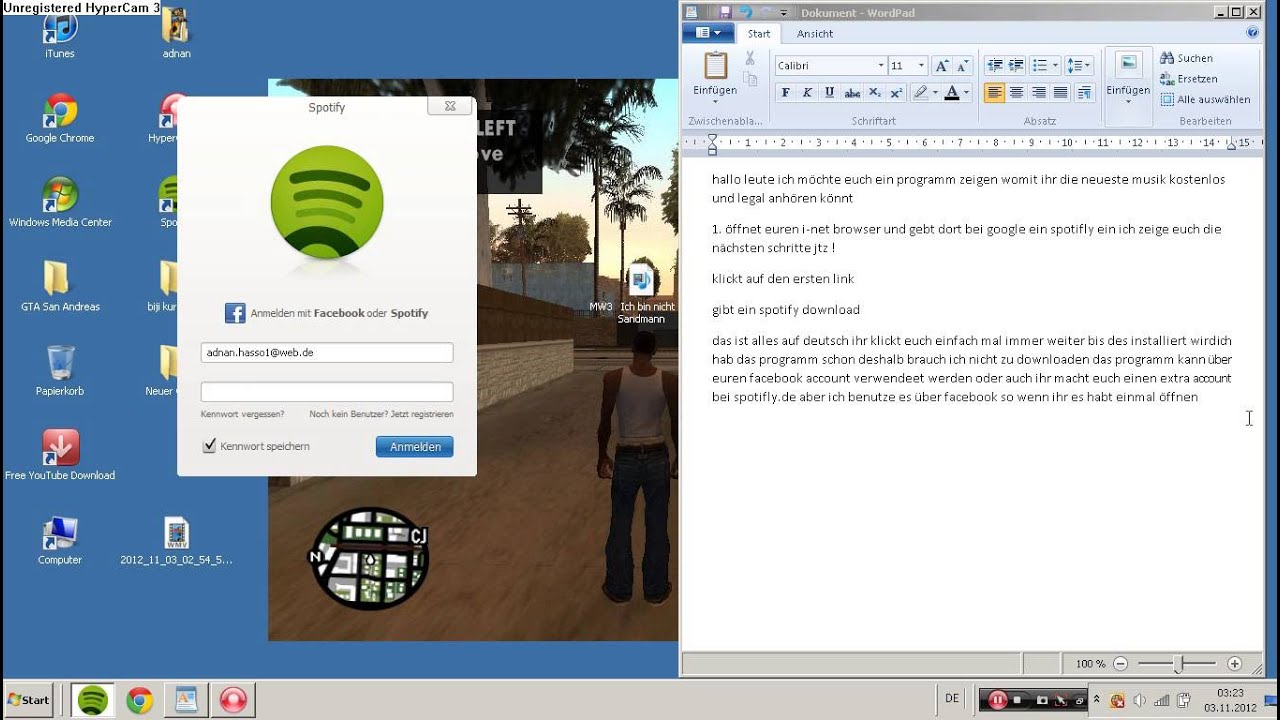Decrease the paragraph indent
Screen dimensions: 1280x720
point(994,66)
